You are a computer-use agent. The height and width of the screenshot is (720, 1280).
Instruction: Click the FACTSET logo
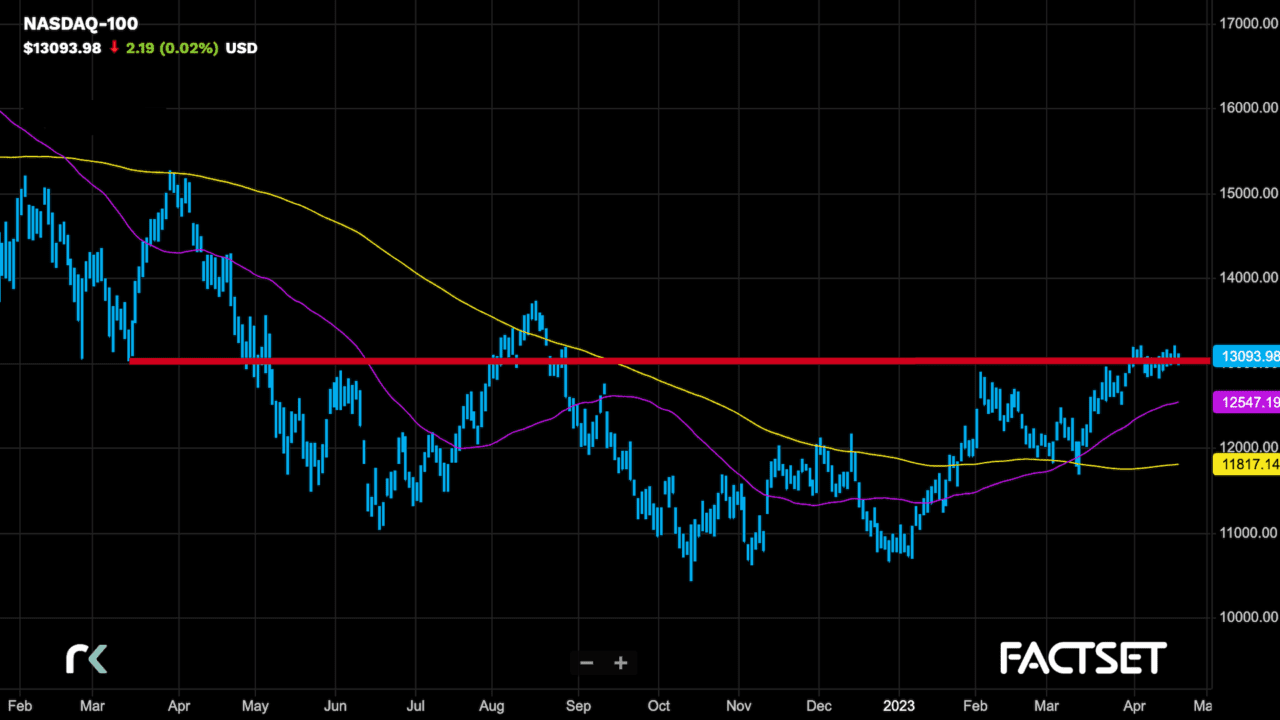click(1083, 658)
